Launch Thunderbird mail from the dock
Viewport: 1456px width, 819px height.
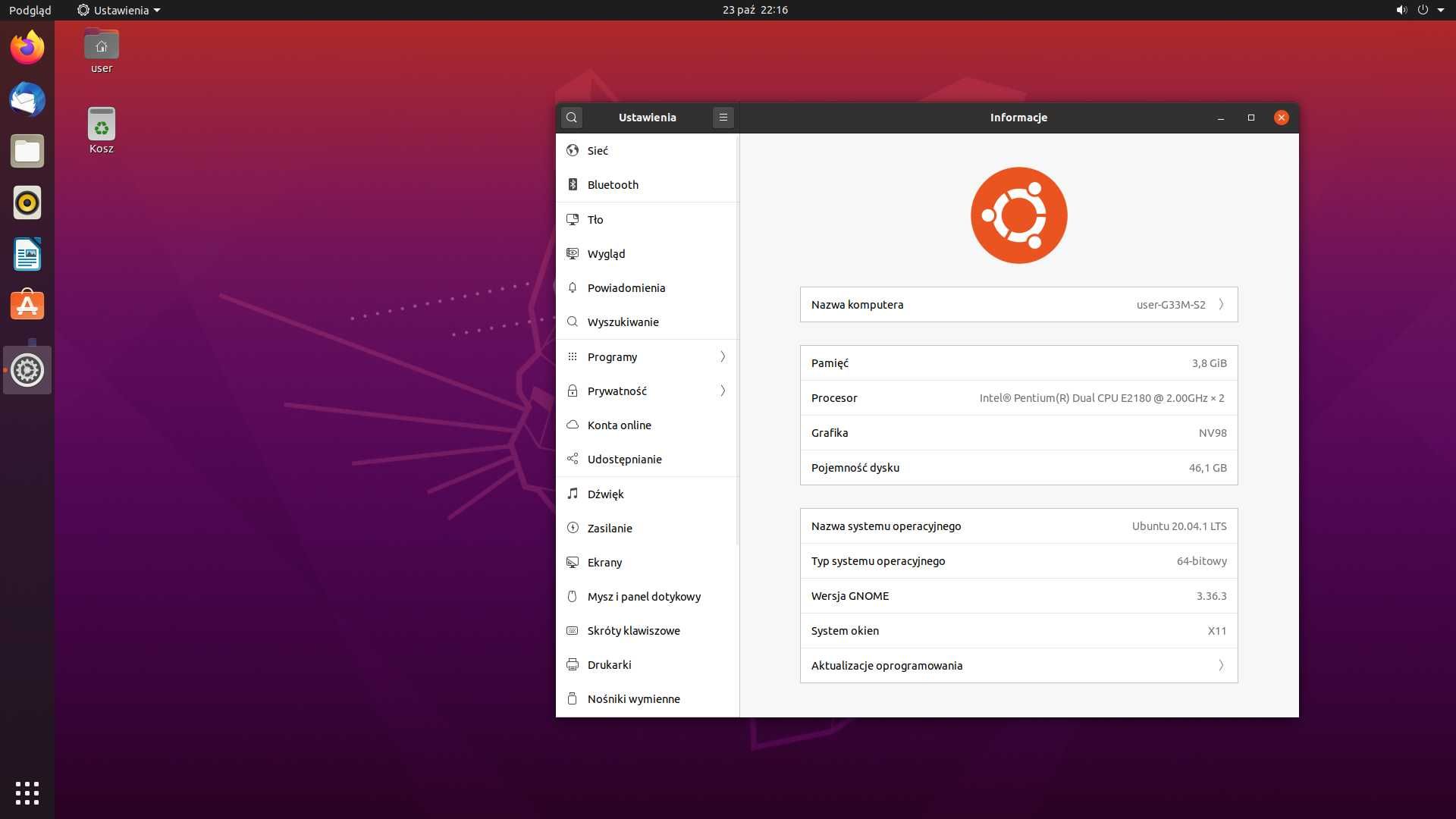(x=27, y=99)
